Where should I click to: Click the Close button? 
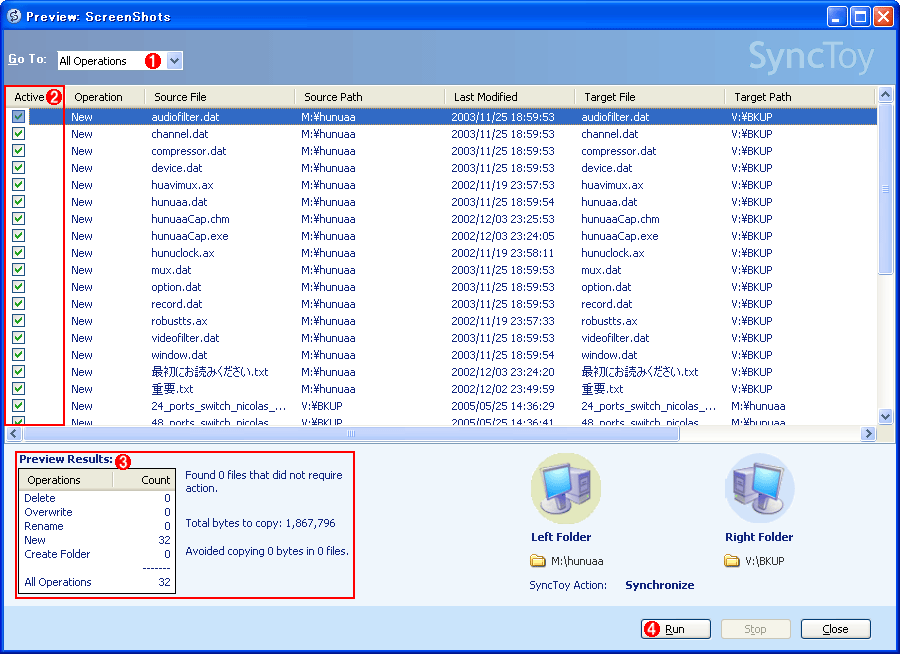[835, 629]
